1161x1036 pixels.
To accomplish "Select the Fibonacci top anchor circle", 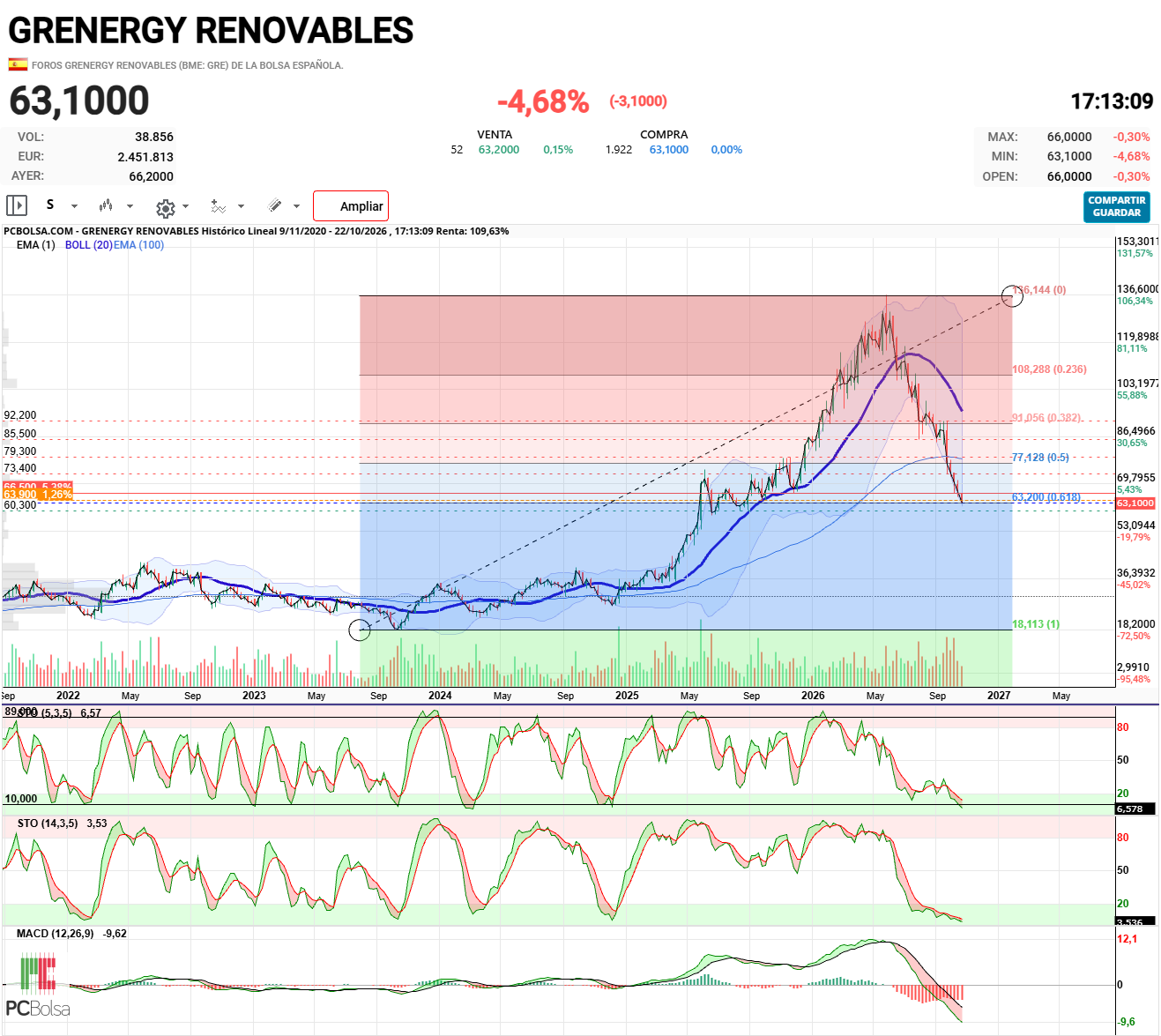I will tap(1013, 295).
